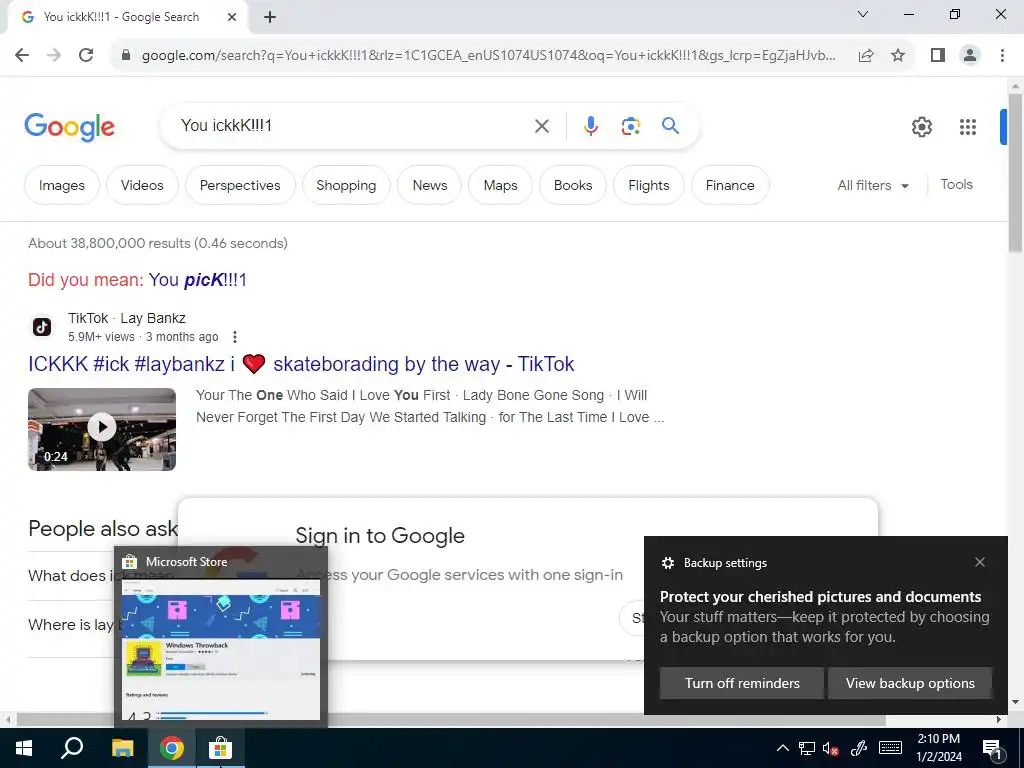This screenshot has width=1024, height=768.
Task: Clear the search box text
Action: click(542, 126)
